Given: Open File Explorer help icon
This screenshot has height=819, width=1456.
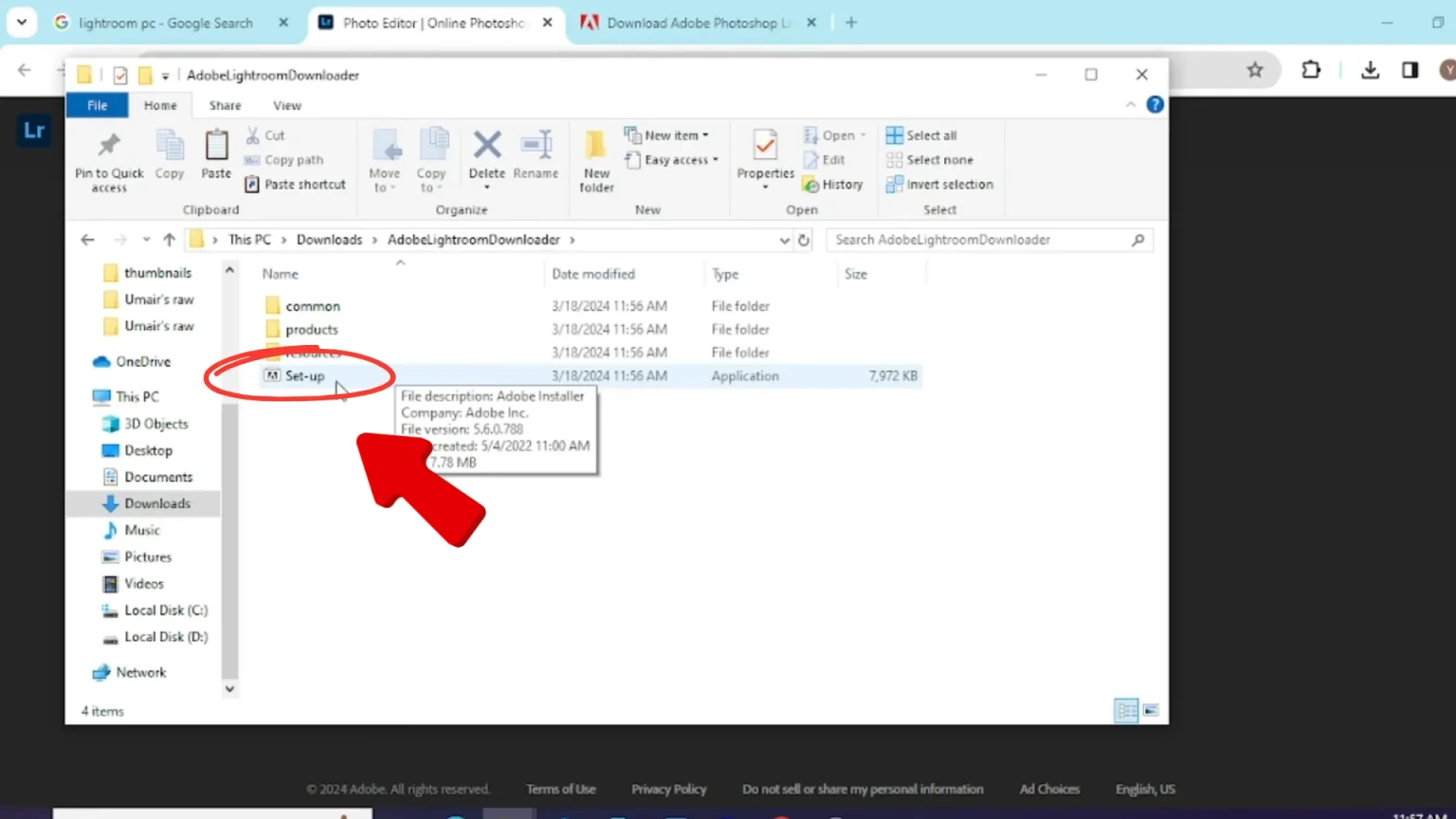Looking at the screenshot, I should [x=1155, y=105].
